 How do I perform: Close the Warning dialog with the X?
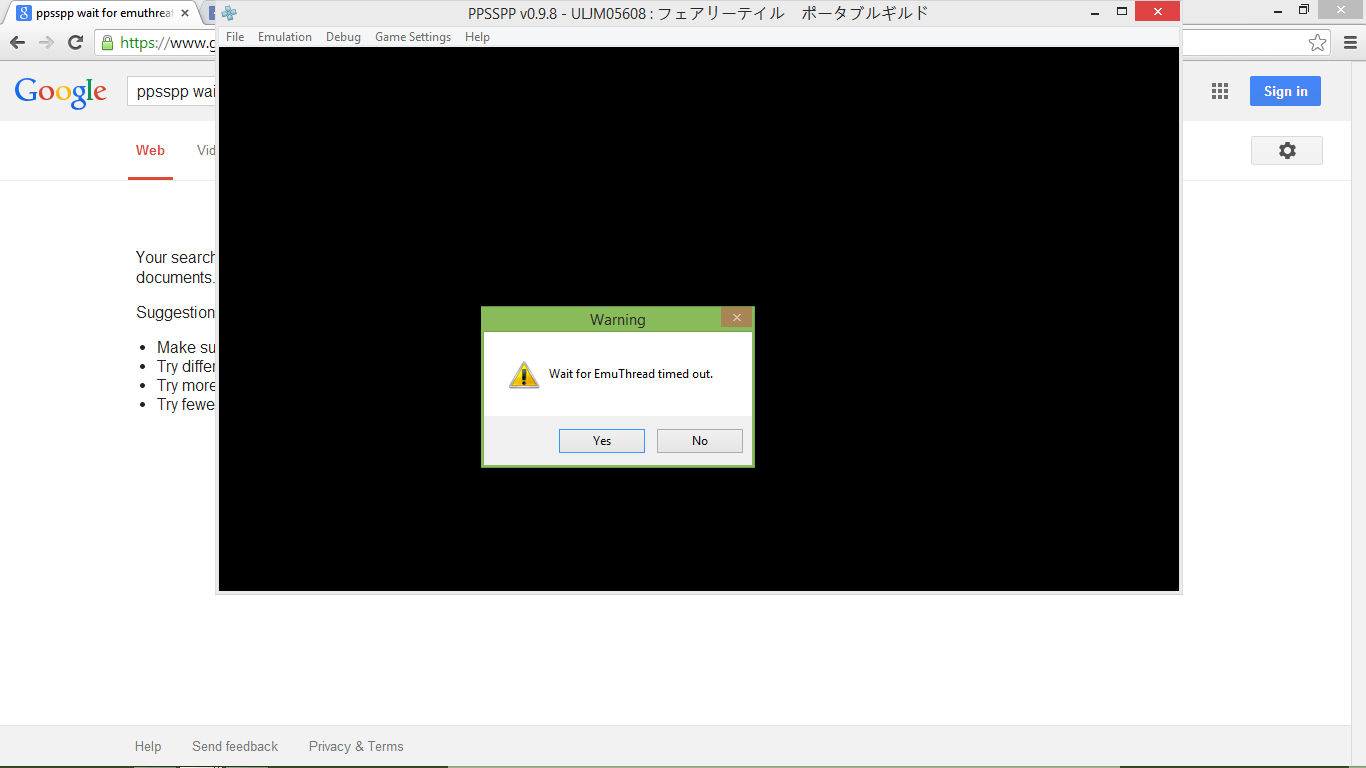point(736,318)
